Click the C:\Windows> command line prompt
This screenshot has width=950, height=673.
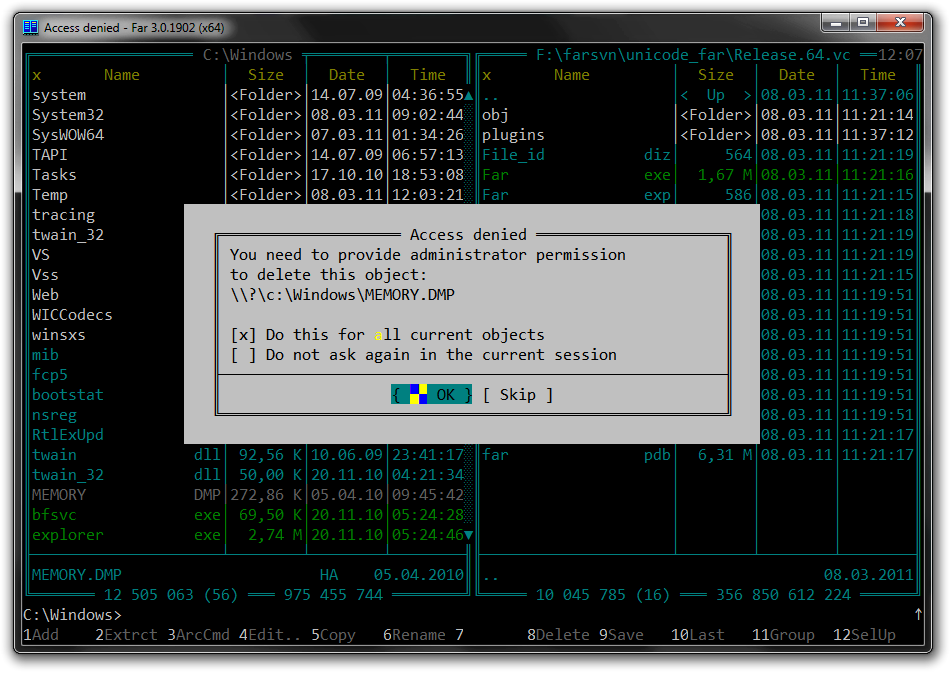coord(72,615)
